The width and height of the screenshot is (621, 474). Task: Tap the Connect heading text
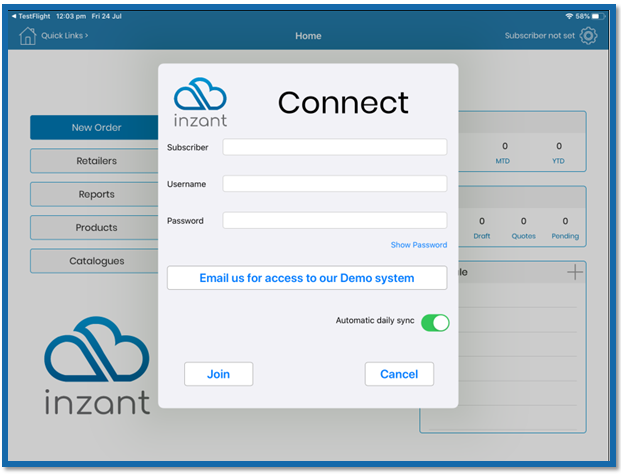point(343,103)
